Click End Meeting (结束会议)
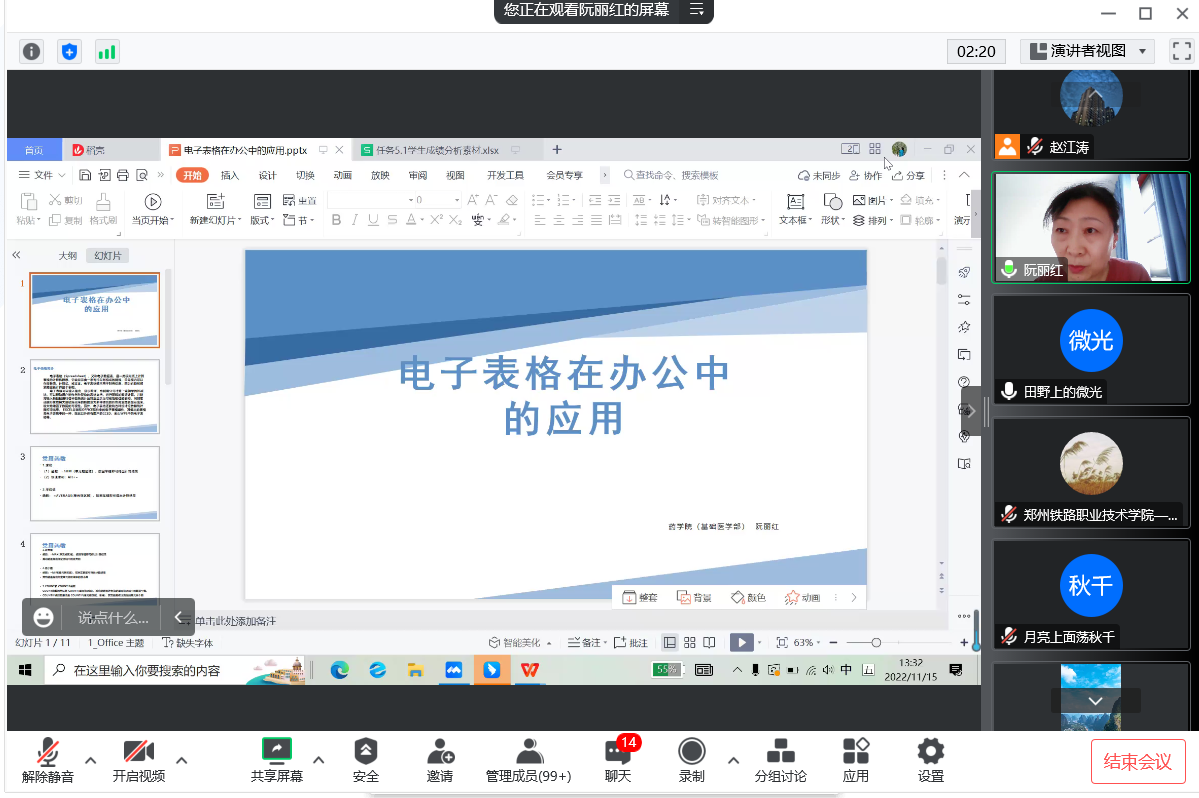Screen dimensions: 1199x798 tap(1137, 761)
